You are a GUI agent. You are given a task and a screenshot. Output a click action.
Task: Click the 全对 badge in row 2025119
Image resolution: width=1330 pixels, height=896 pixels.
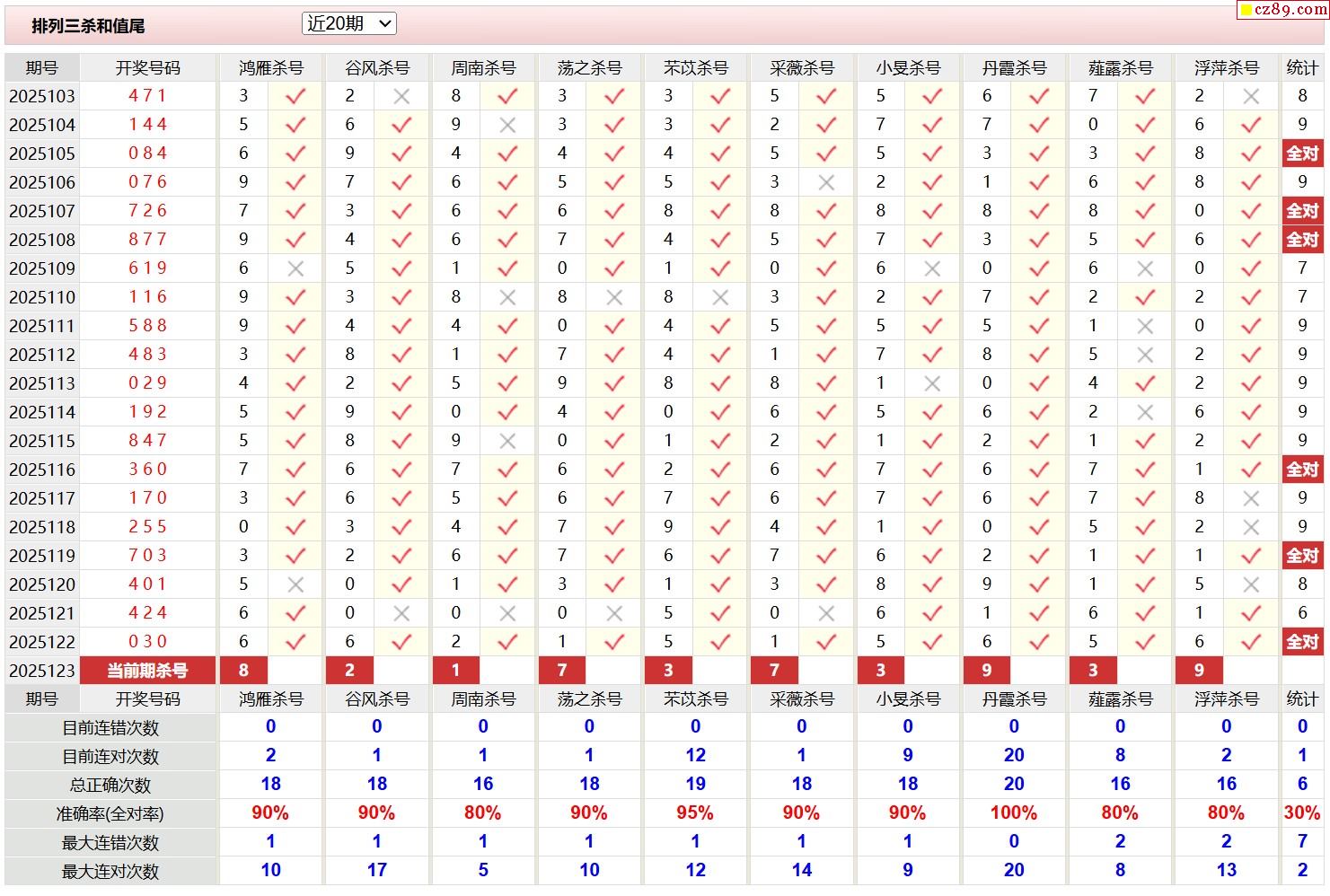coord(1302,556)
